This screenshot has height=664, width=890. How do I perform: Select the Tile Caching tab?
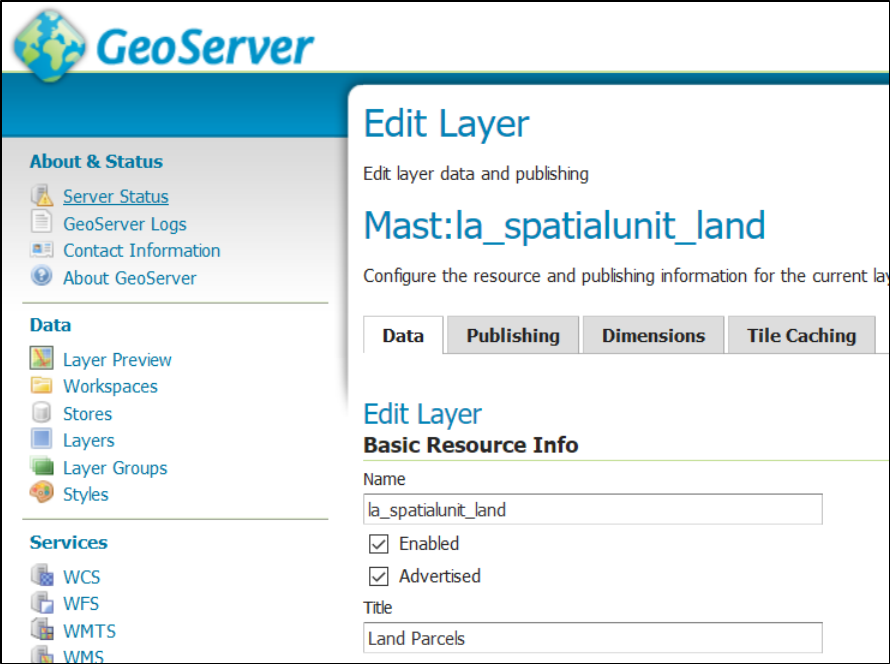801,336
